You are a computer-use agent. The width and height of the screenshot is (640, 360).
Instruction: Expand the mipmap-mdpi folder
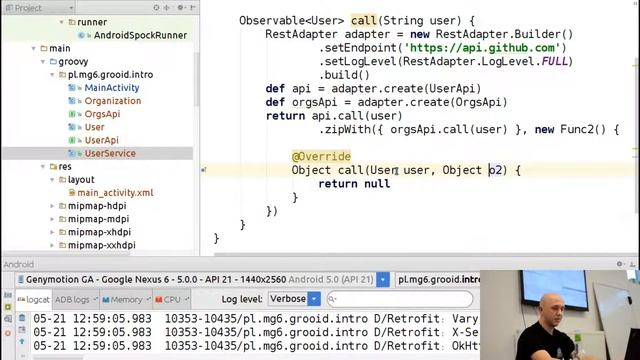point(52,219)
